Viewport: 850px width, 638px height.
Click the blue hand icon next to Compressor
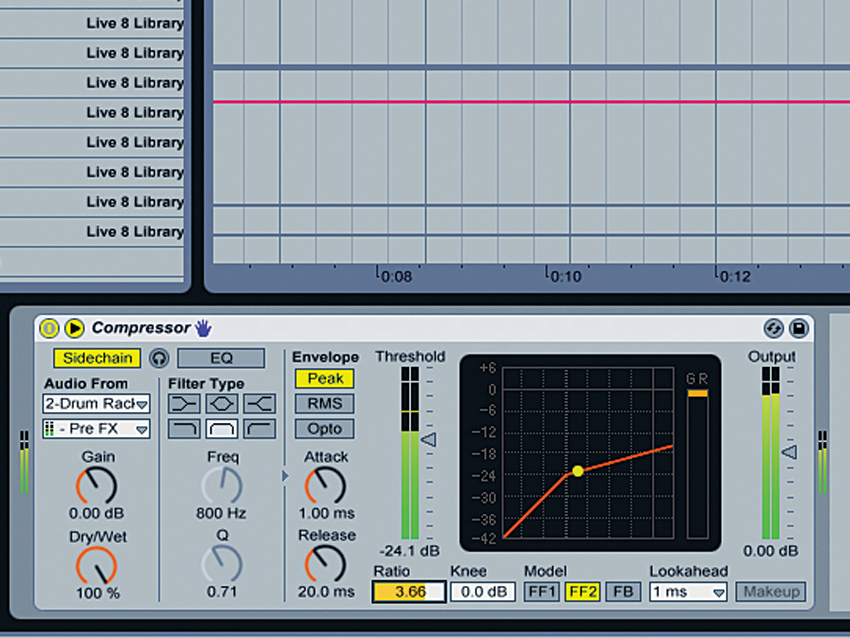[x=203, y=328]
